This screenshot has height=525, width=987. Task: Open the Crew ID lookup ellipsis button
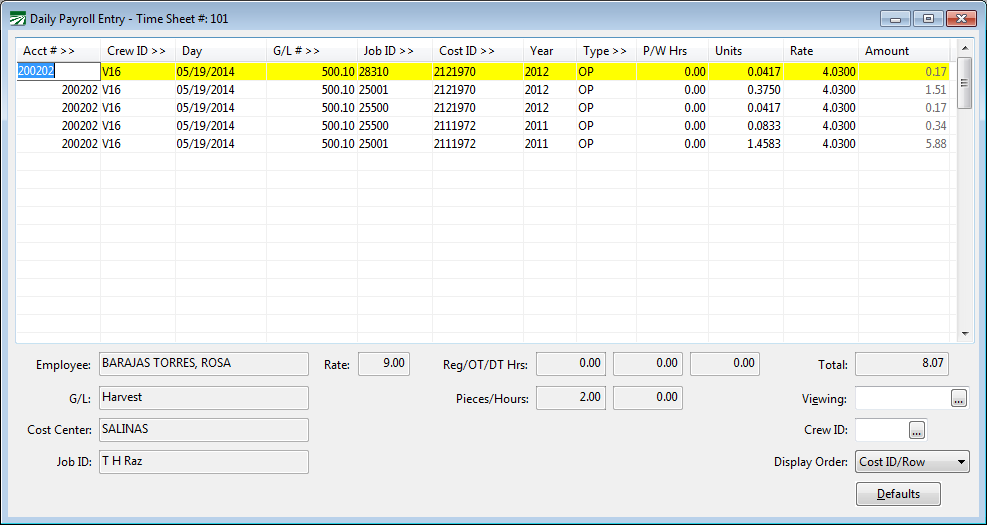coord(917,430)
